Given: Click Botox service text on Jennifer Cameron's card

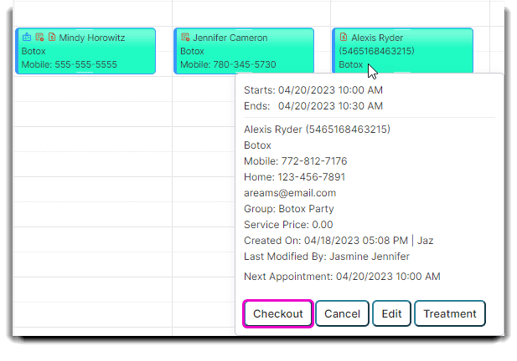Looking at the screenshot, I should pos(192,51).
